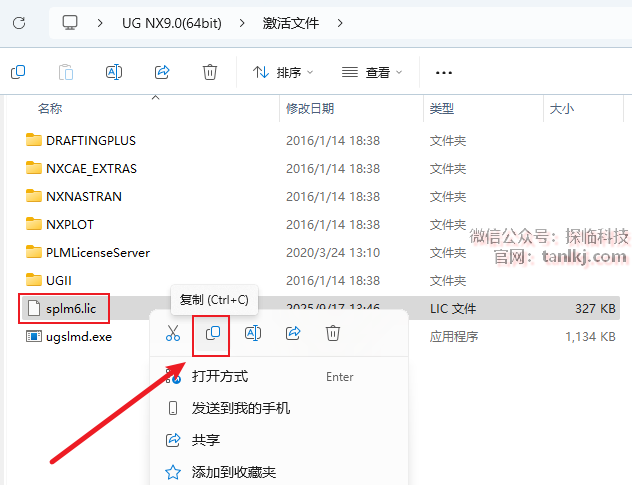Viewport: 632px width, 485px height.
Task: Copy via context menu copy icon
Action: pyautogui.click(x=213, y=333)
